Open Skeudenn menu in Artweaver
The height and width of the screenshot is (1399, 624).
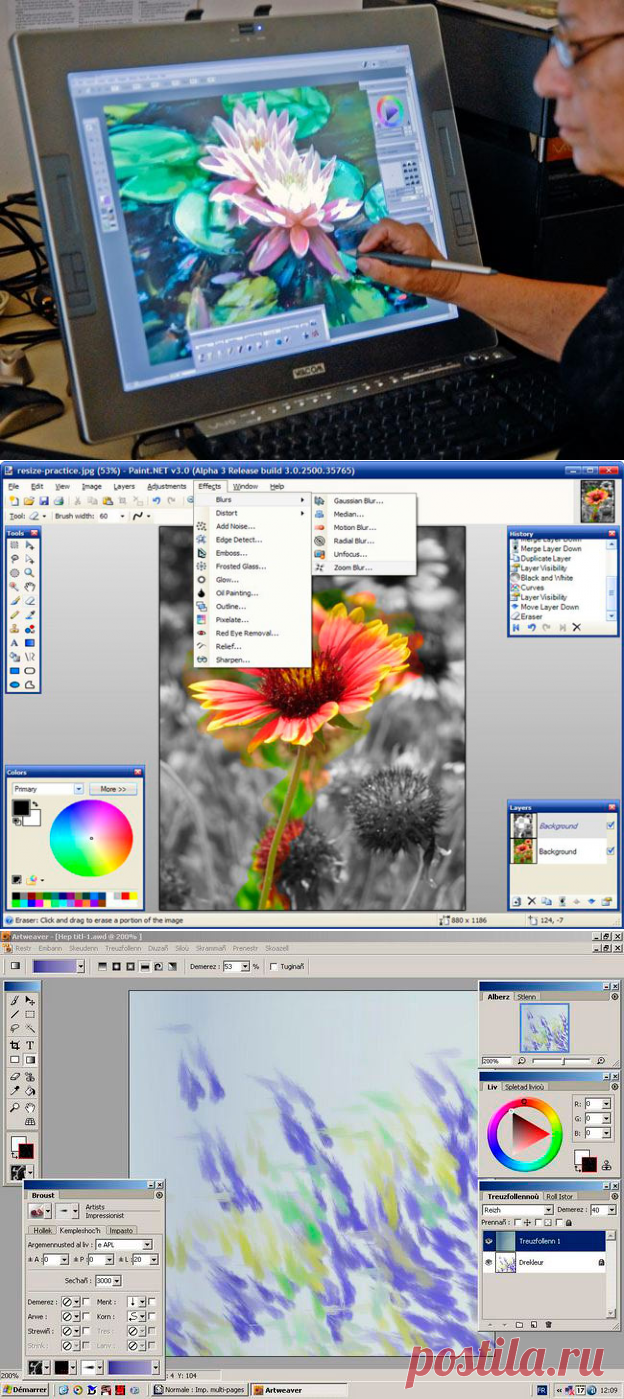(x=83, y=948)
